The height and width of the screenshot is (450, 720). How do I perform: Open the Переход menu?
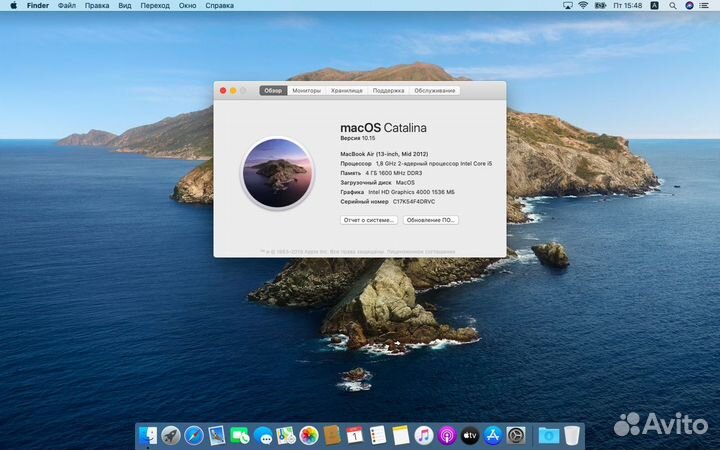(155, 6)
